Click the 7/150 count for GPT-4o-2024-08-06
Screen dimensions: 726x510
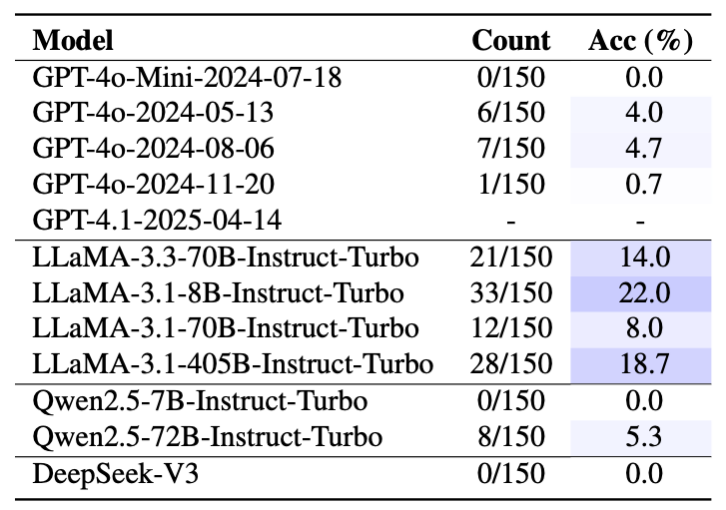pyautogui.click(x=511, y=149)
